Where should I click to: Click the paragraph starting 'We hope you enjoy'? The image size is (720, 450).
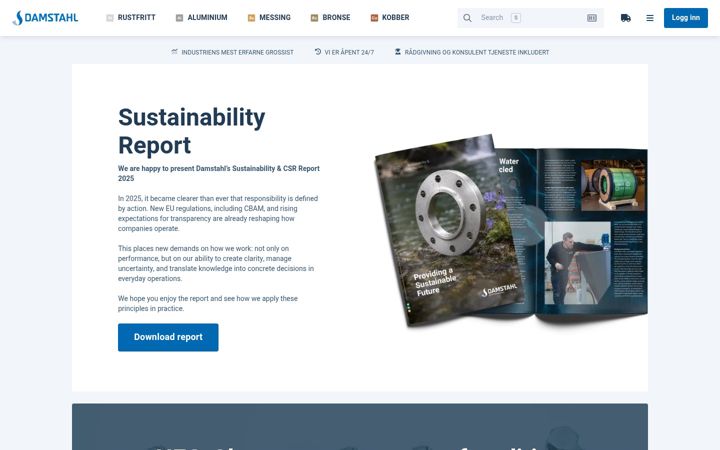coord(208,304)
